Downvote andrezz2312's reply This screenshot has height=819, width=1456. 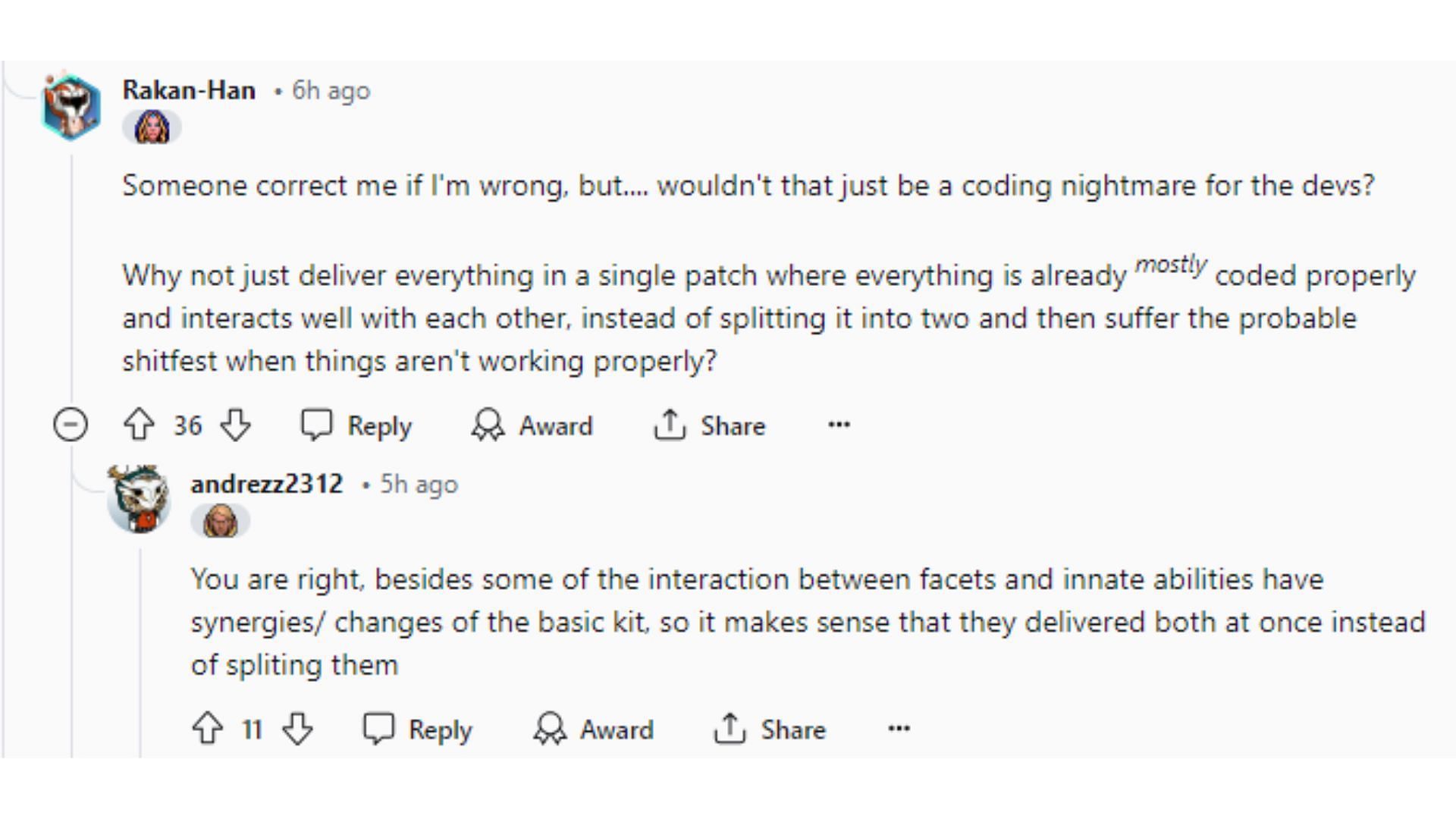tap(297, 729)
